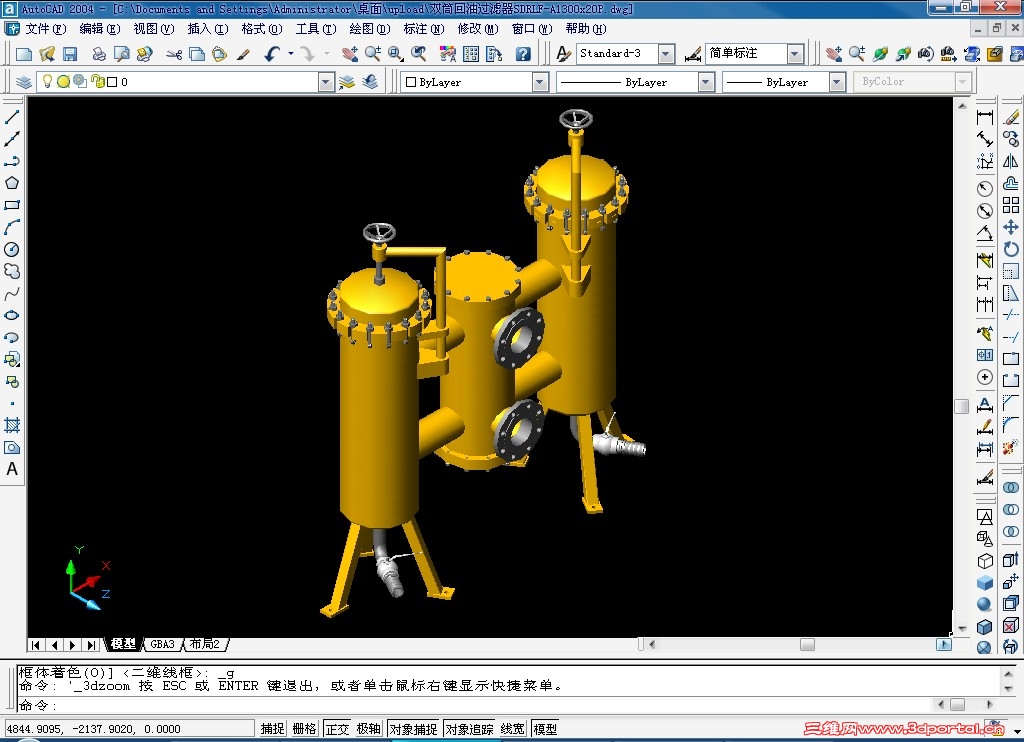Toggle 栅格 grid display in status bar
This screenshot has height=742, width=1024.
pyautogui.click(x=304, y=729)
